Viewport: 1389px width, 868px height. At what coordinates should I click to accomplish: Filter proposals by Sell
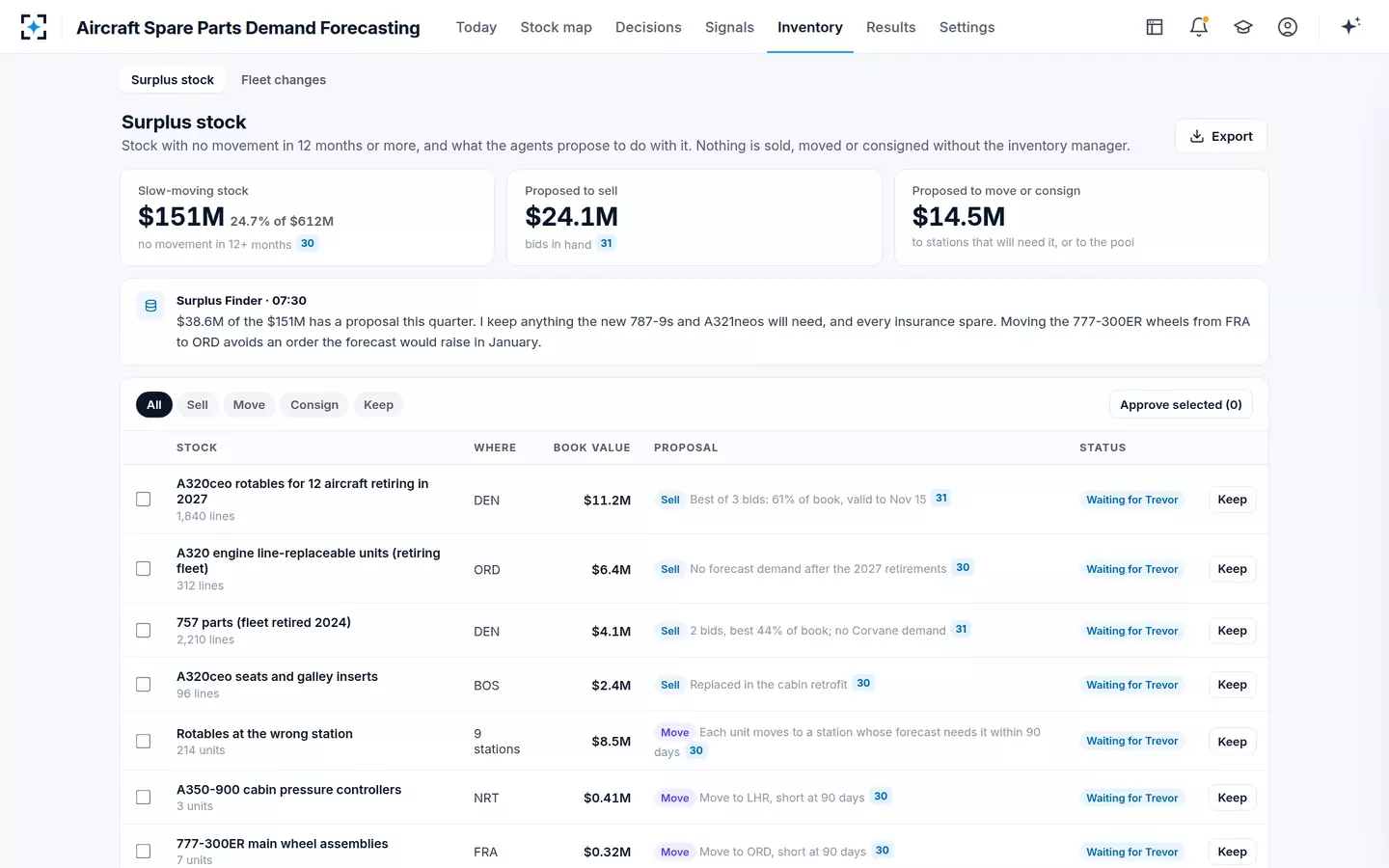(x=198, y=405)
